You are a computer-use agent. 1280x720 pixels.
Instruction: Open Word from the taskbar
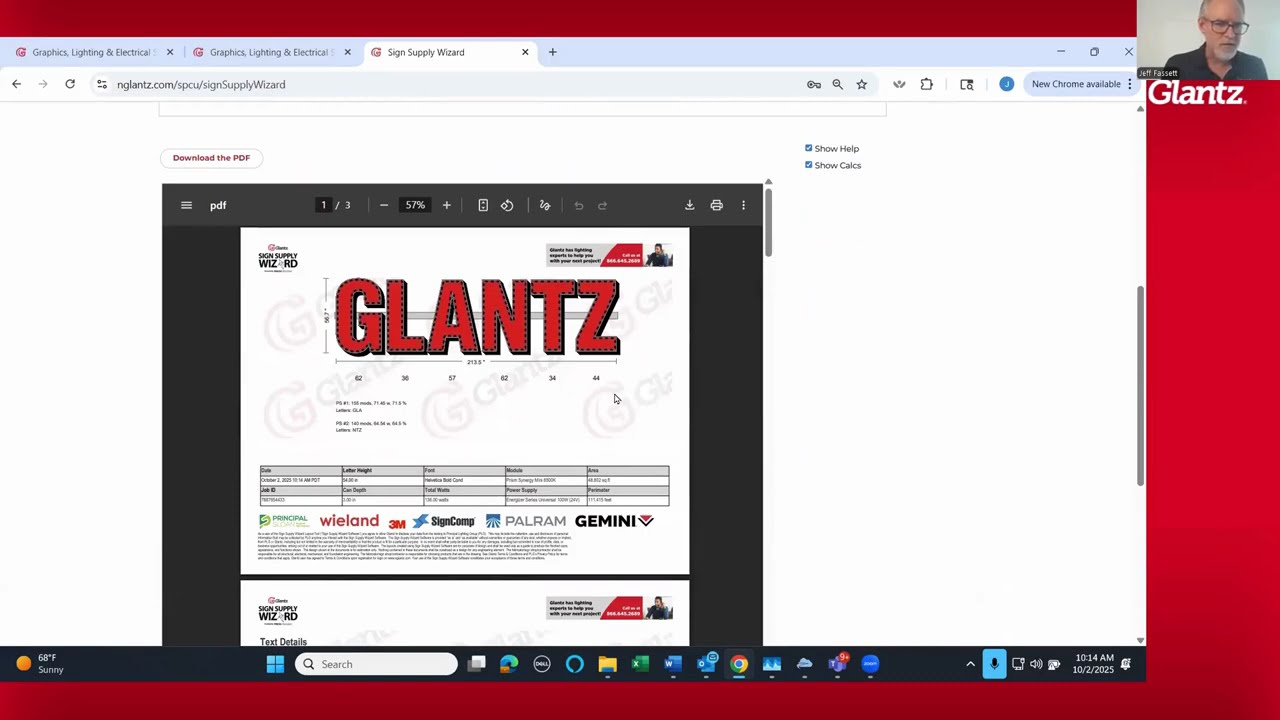tap(673, 664)
